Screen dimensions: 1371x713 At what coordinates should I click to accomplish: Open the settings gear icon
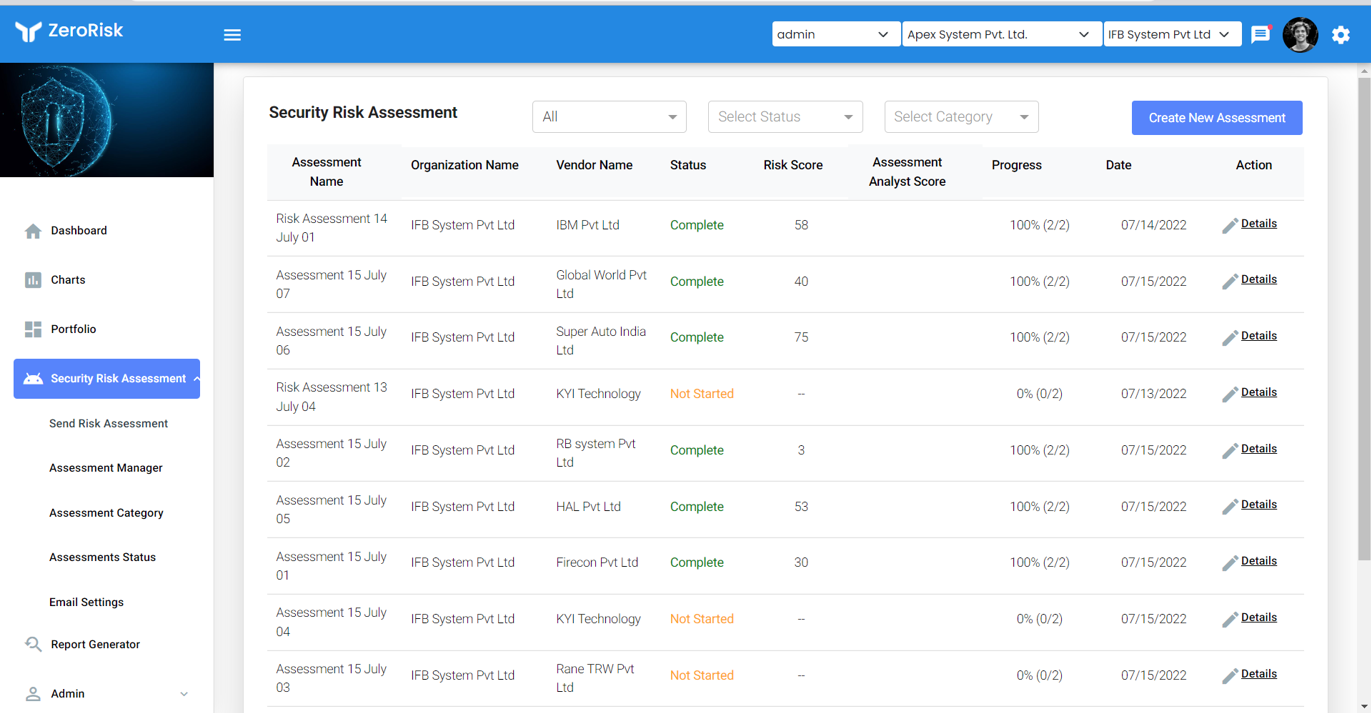pos(1341,35)
